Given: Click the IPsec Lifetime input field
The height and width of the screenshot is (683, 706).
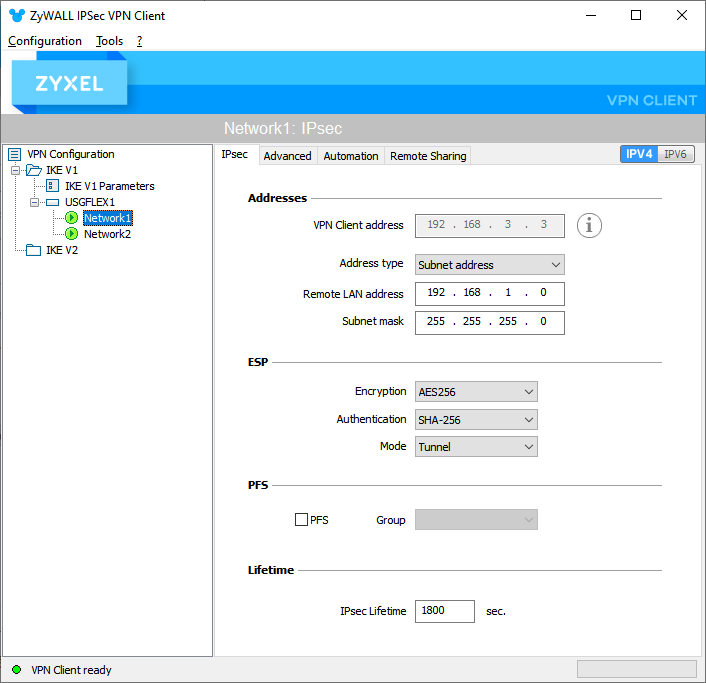Looking at the screenshot, I should pos(444,611).
